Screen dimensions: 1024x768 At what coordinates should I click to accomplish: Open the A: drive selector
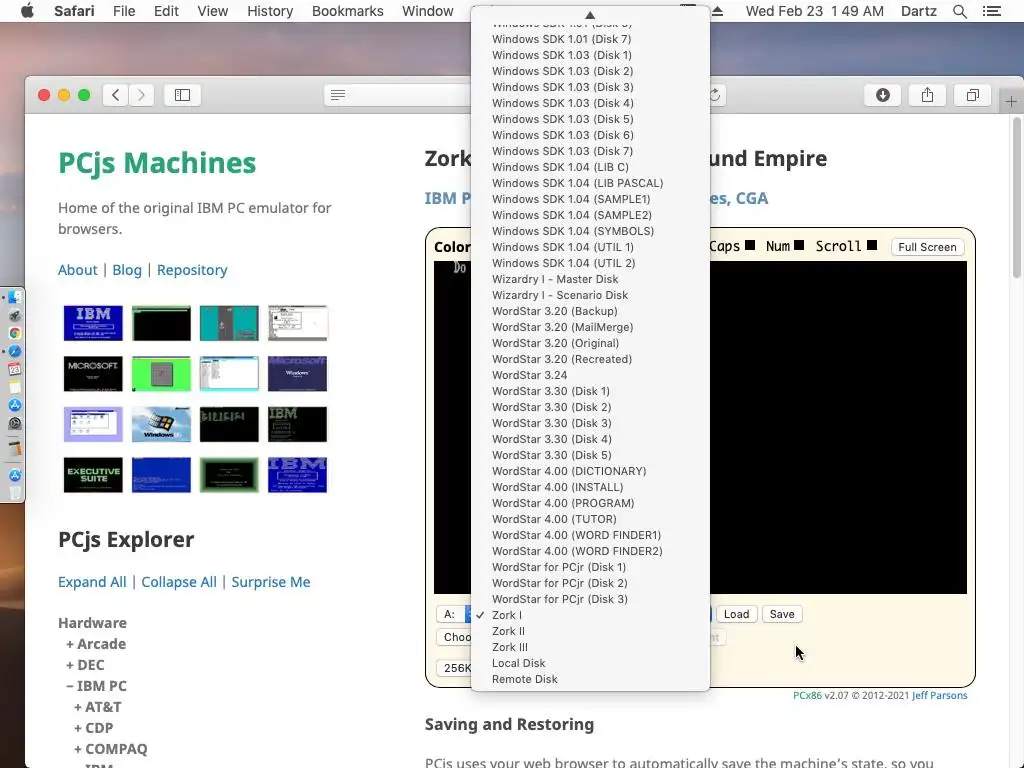450,615
